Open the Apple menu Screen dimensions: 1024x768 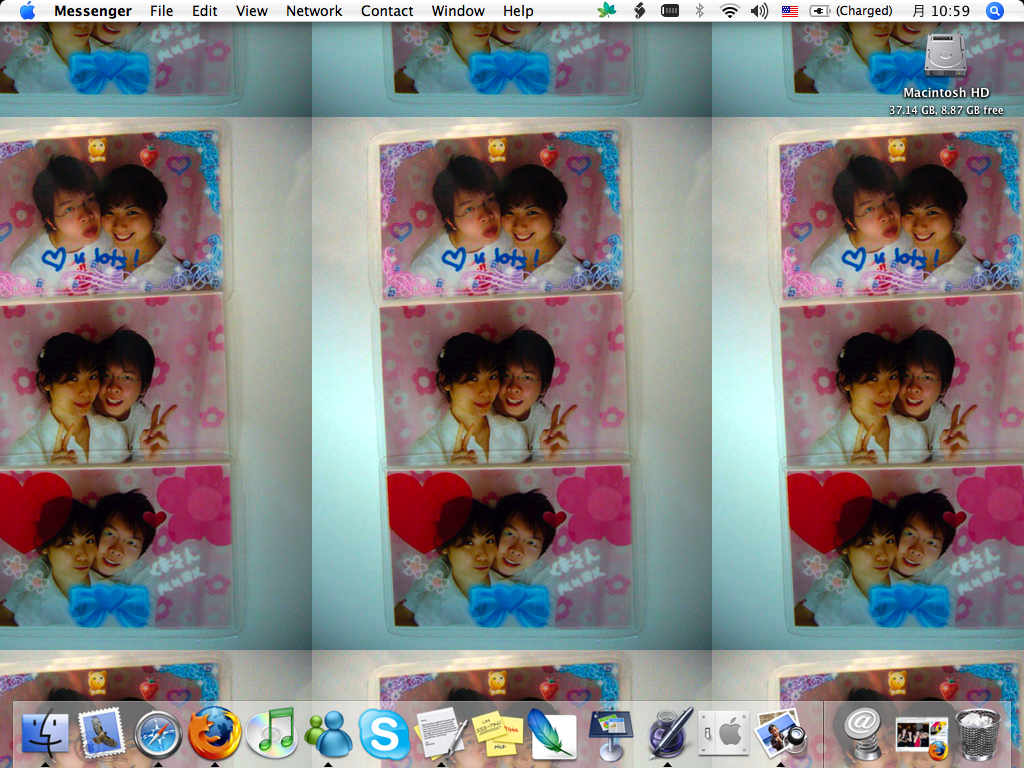tap(27, 11)
